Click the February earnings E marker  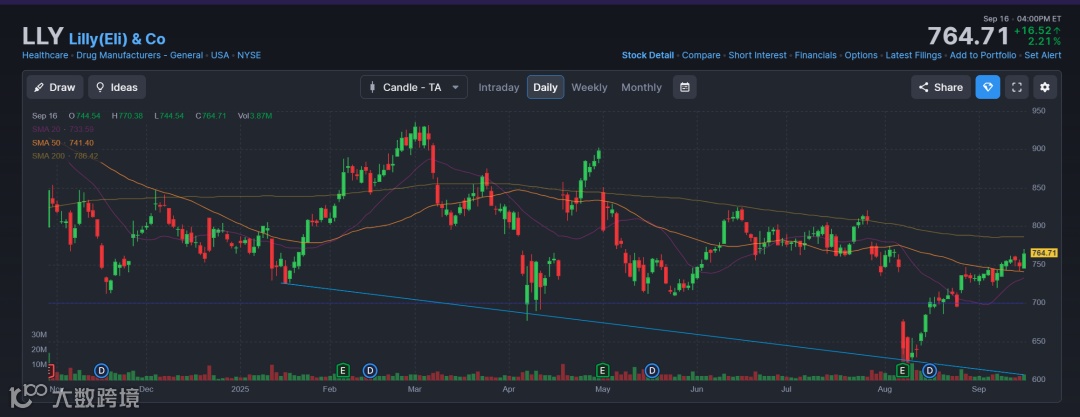(x=344, y=370)
